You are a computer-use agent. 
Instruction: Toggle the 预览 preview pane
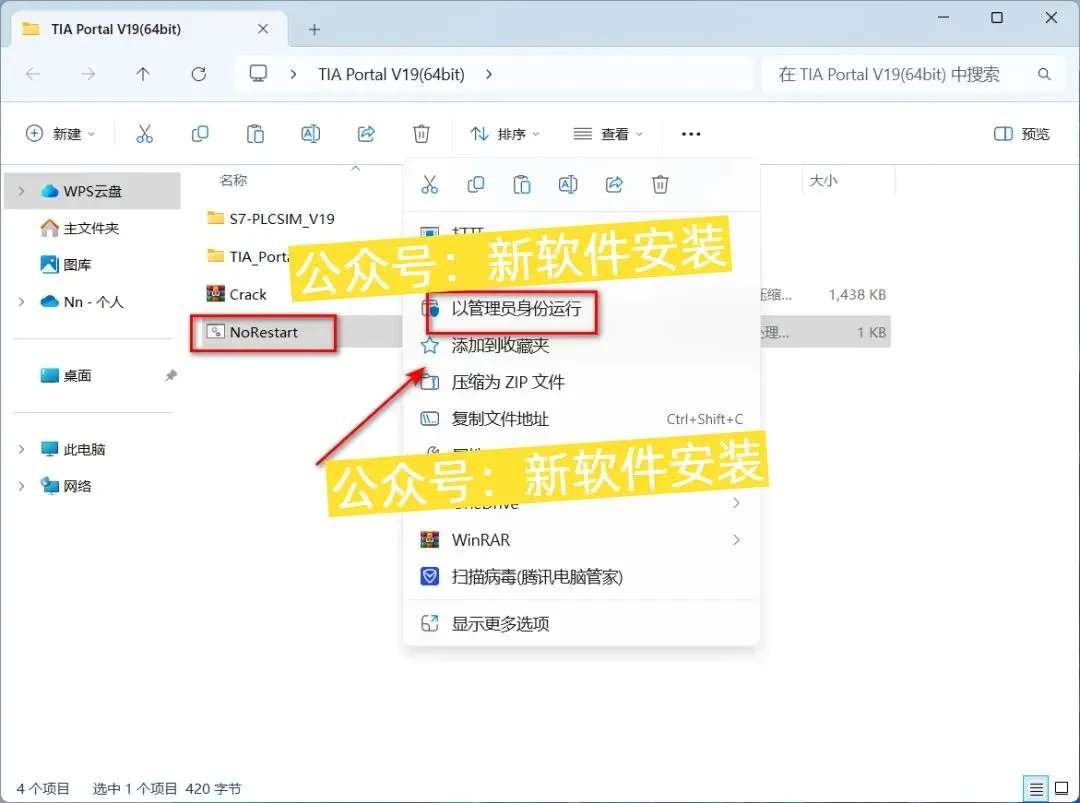pyautogui.click(x=1022, y=134)
